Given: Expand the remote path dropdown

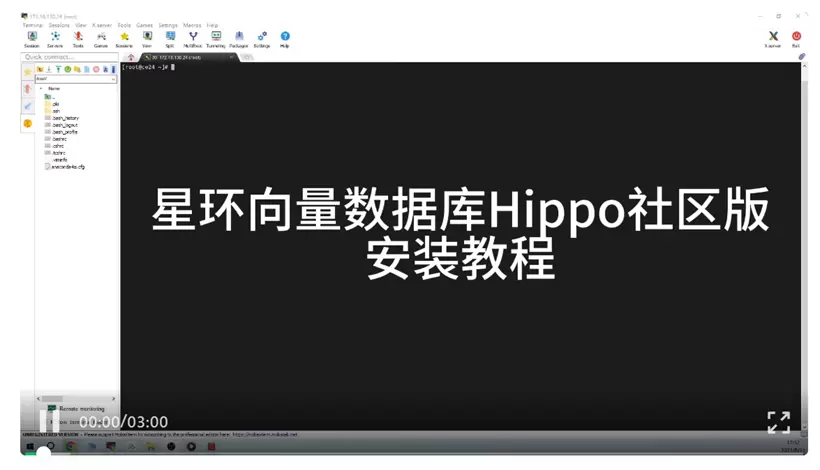Looking at the screenshot, I should tap(113, 79).
